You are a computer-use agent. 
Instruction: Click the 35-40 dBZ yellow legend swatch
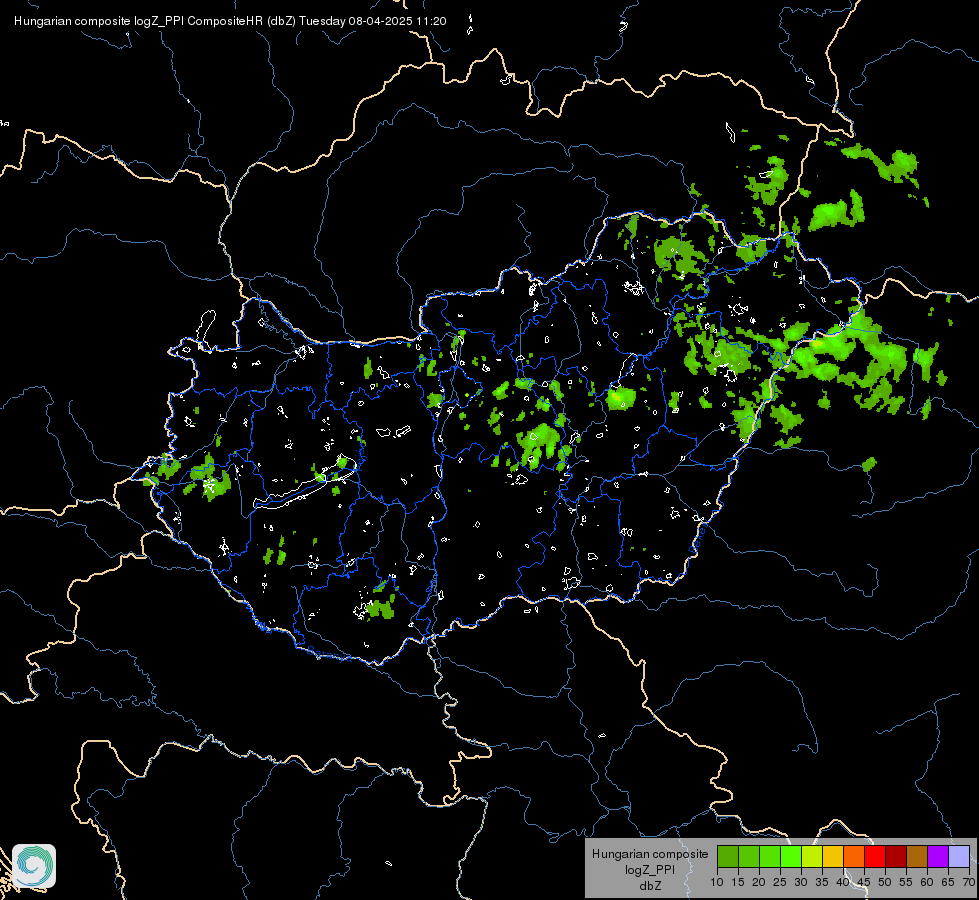(x=833, y=857)
